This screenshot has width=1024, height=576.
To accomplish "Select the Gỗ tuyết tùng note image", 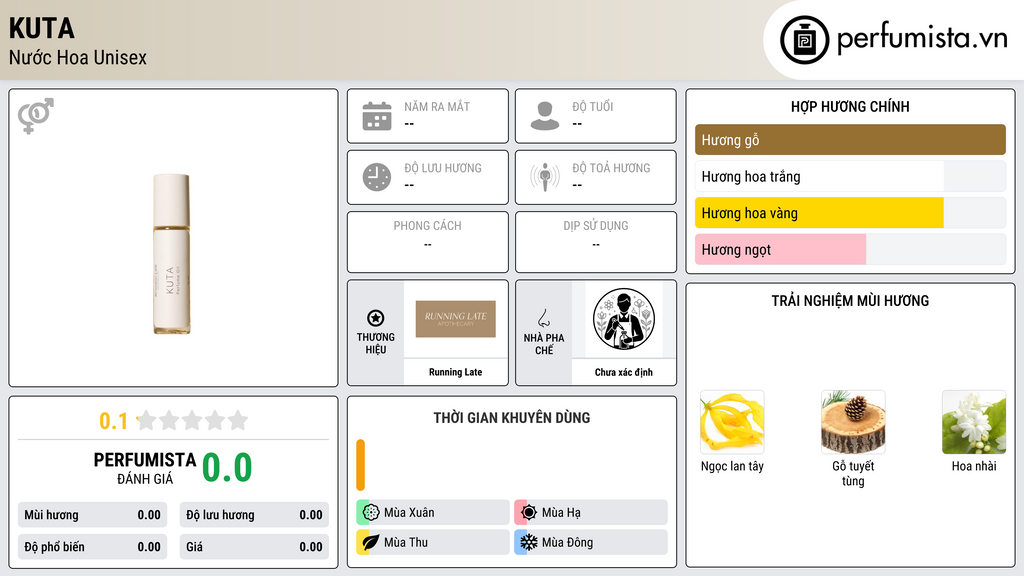I will tap(853, 422).
